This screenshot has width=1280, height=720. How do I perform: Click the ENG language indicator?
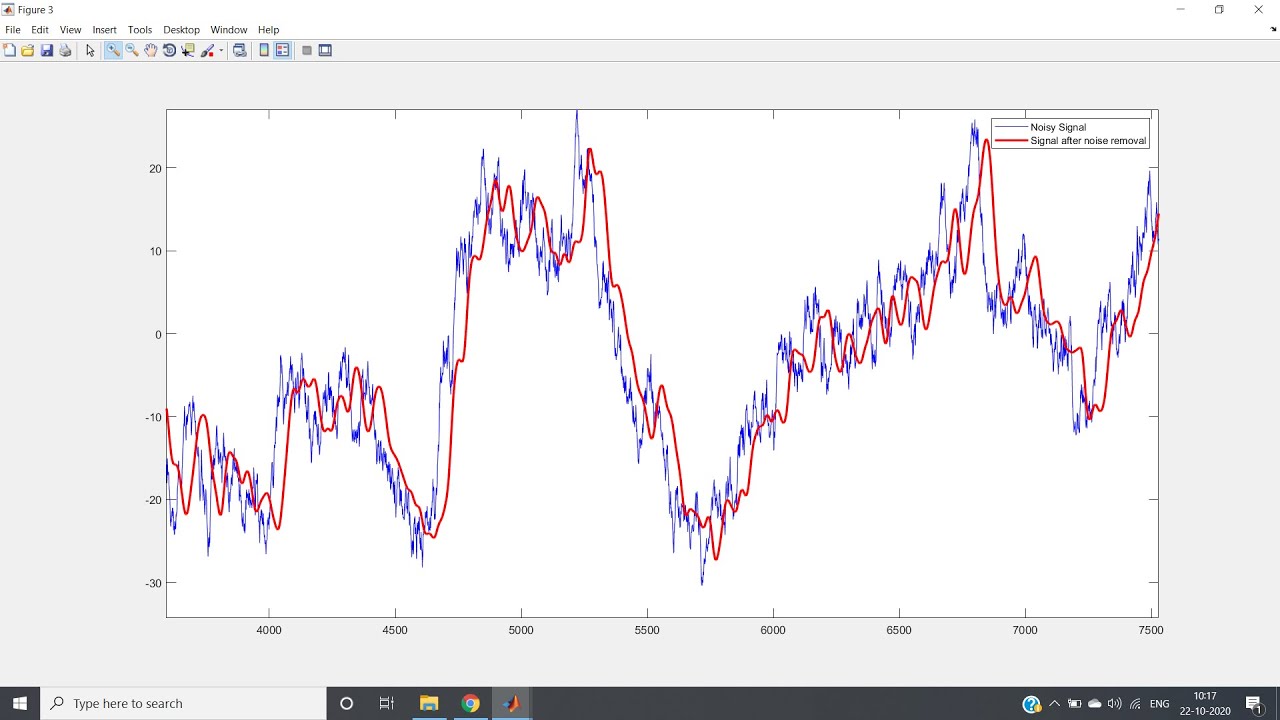(1160, 704)
